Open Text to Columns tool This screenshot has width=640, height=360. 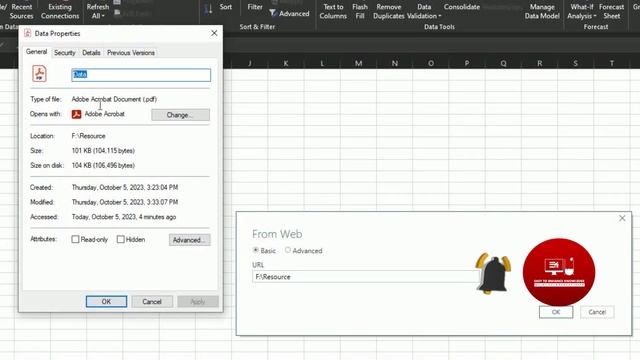pyautogui.click(x=333, y=11)
